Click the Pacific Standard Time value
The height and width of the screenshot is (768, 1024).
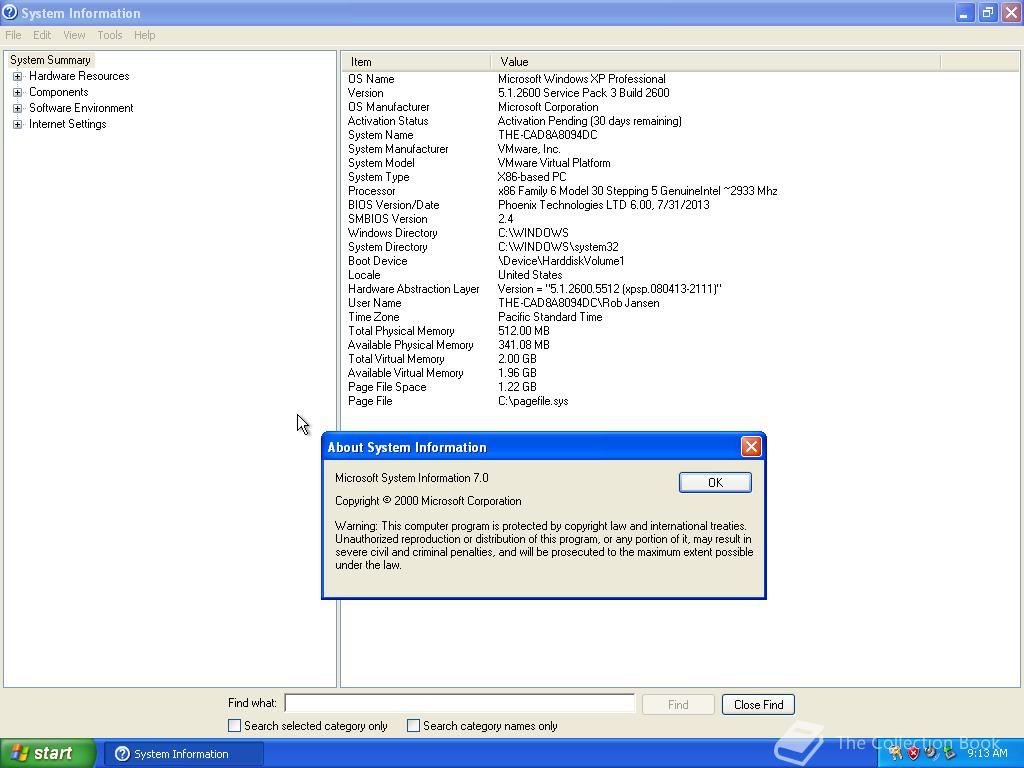(x=550, y=317)
